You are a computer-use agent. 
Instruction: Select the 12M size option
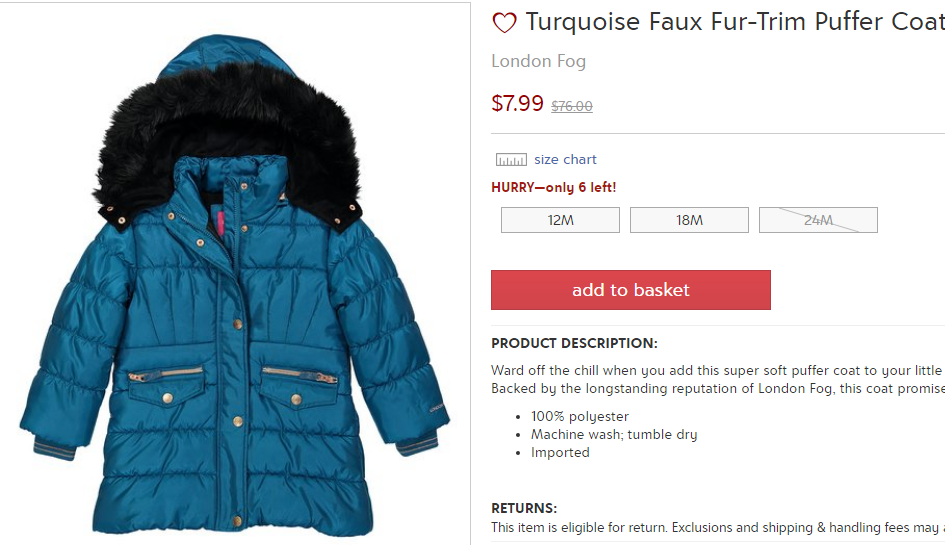point(560,220)
